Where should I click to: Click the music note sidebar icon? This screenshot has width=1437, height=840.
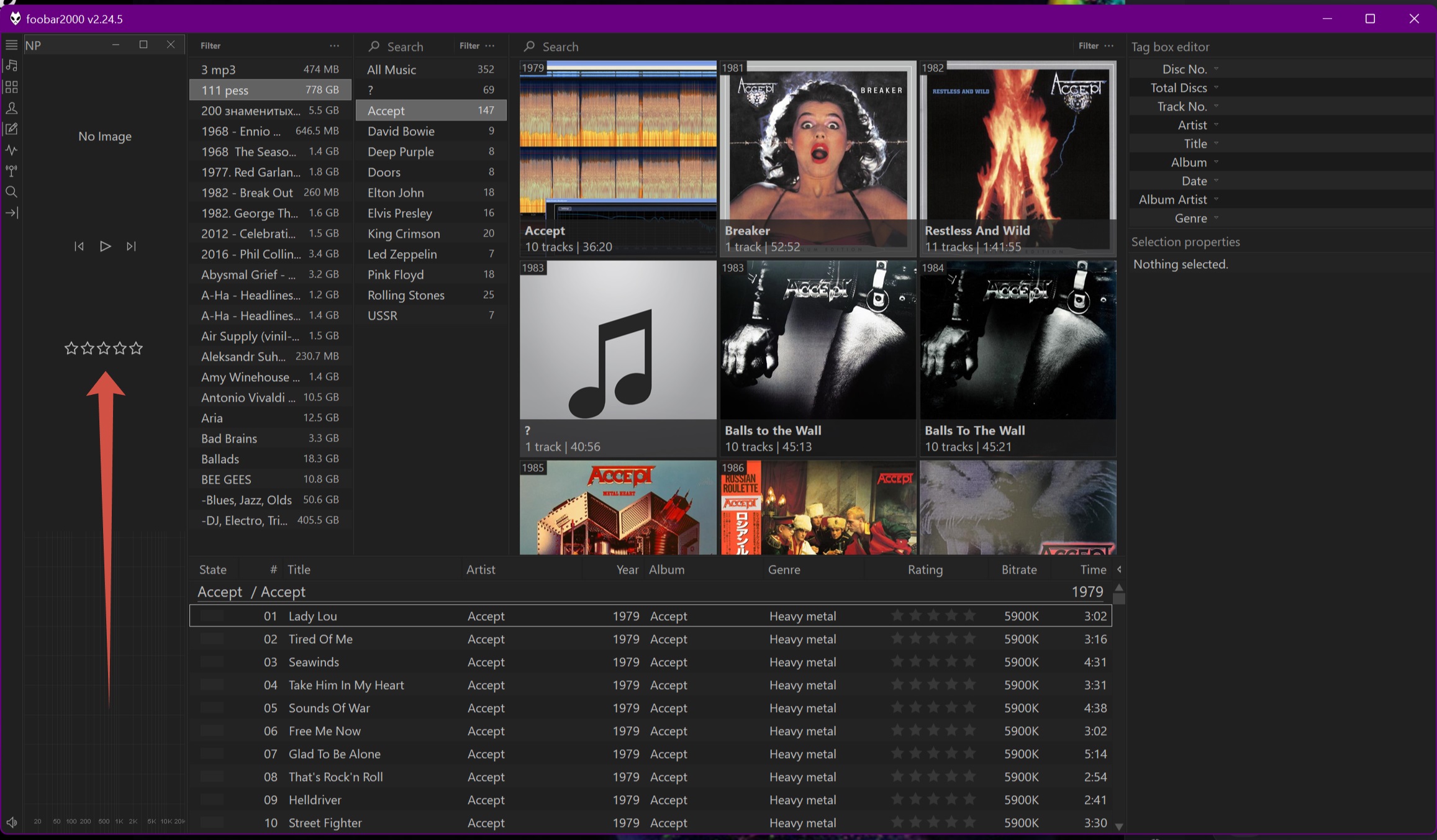click(11, 66)
